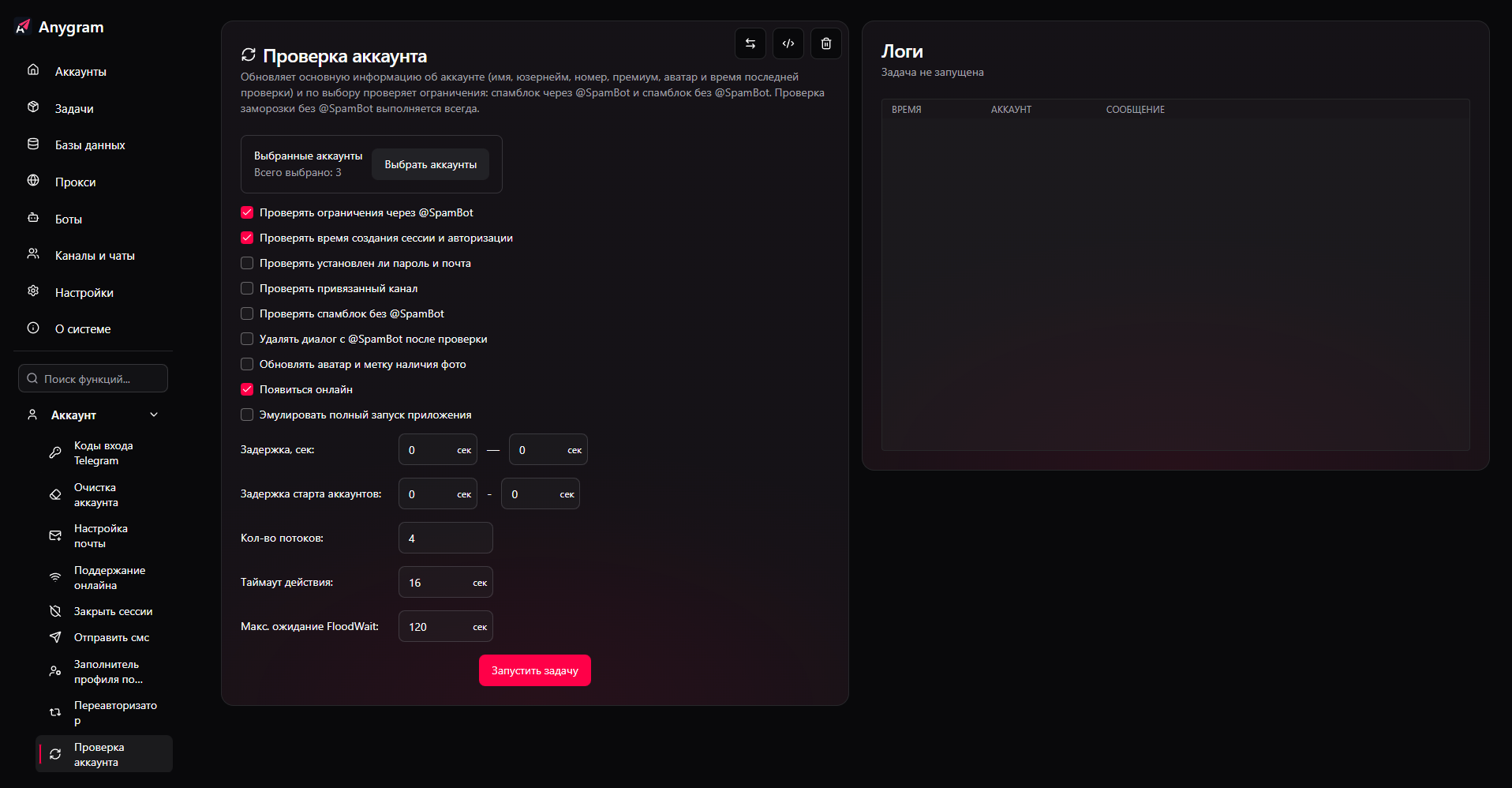Enable Эмулировать полный запуск приложения
Viewport: 1512px width, 788px height.
coord(247,415)
